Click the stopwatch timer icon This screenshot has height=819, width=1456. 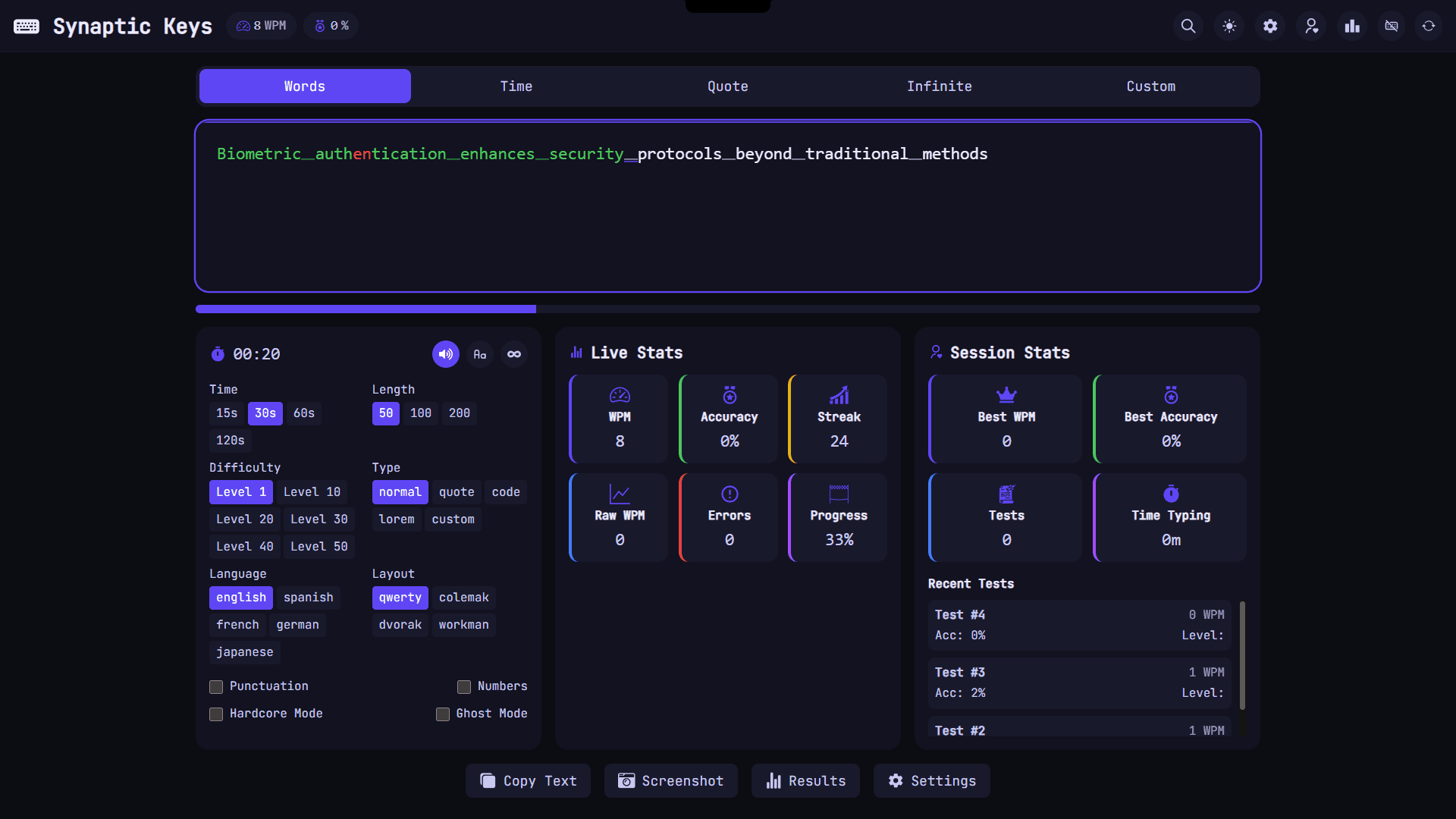[218, 354]
